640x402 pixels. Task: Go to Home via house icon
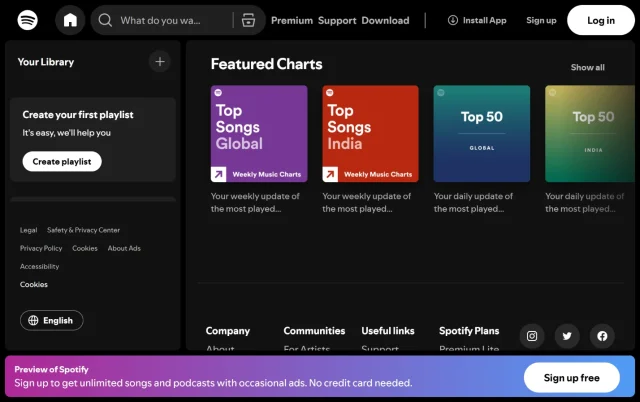[70, 20]
